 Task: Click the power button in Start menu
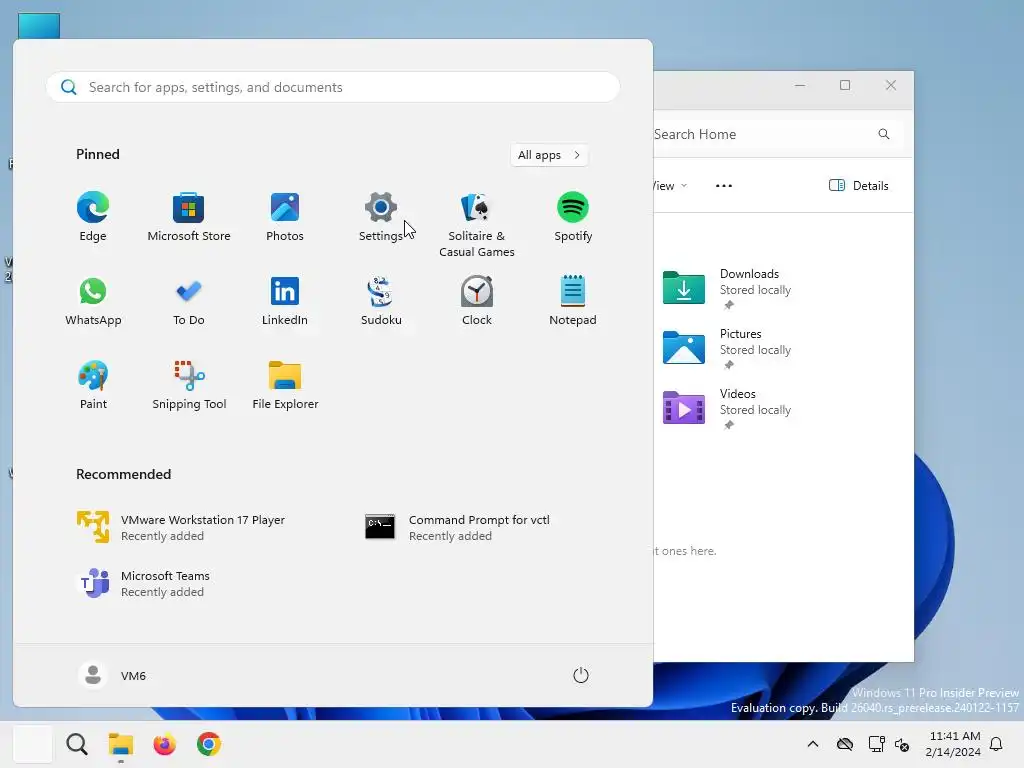[581, 675]
